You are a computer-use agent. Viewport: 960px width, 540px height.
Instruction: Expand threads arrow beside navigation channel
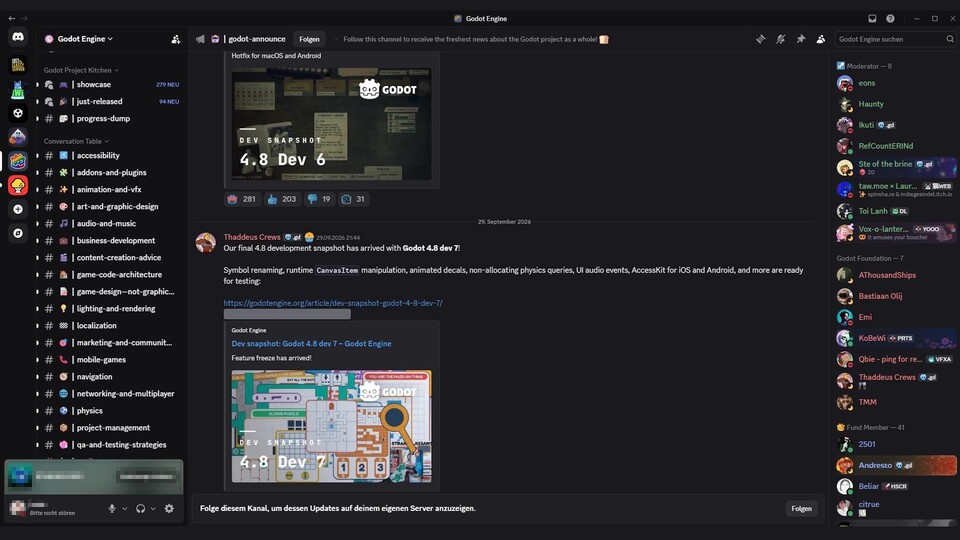[37, 377]
